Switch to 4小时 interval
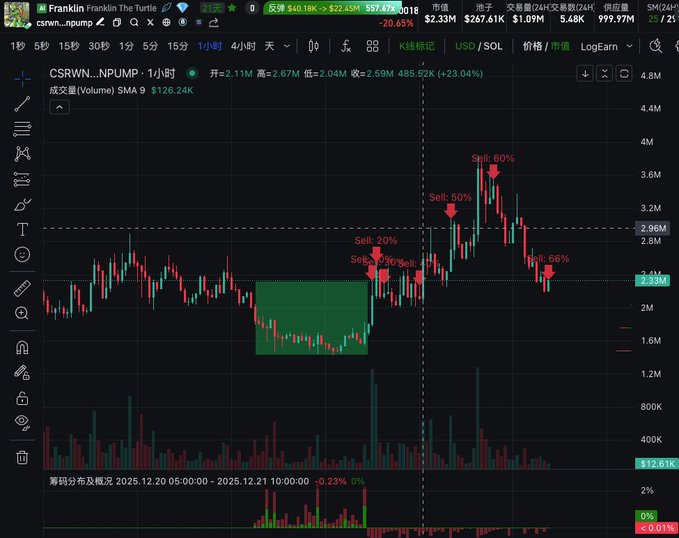Screen dimensions: 679x538 coord(243,46)
